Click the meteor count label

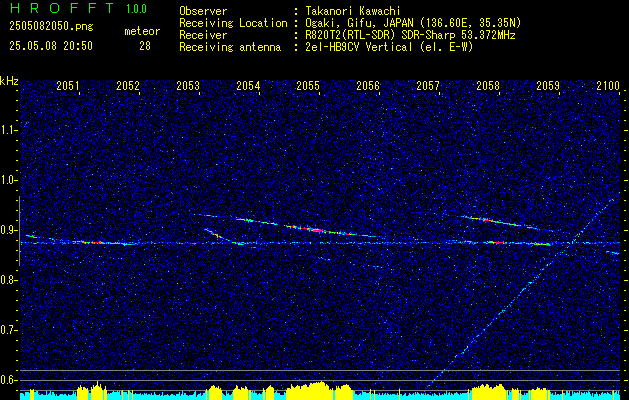[142, 31]
